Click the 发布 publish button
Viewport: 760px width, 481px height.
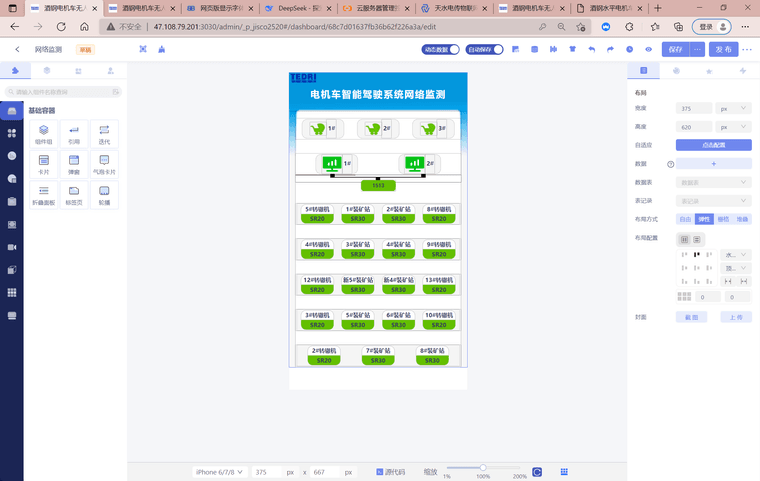point(725,49)
